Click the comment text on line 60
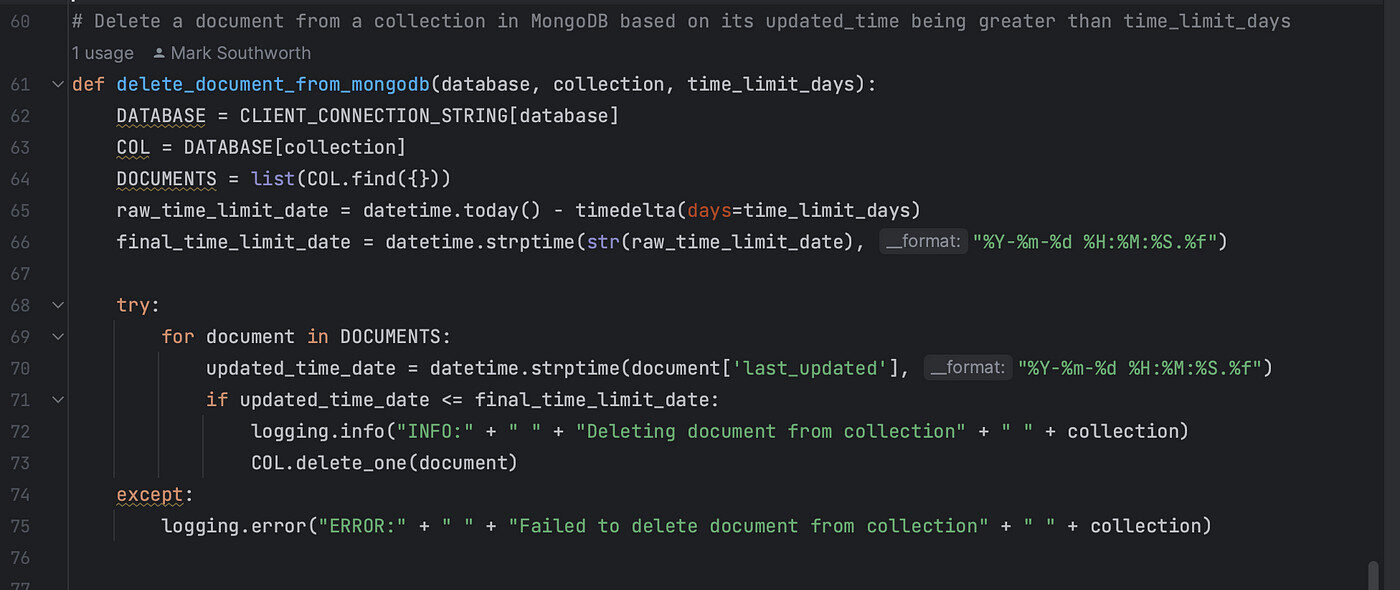1400x590 pixels. point(681,21)
